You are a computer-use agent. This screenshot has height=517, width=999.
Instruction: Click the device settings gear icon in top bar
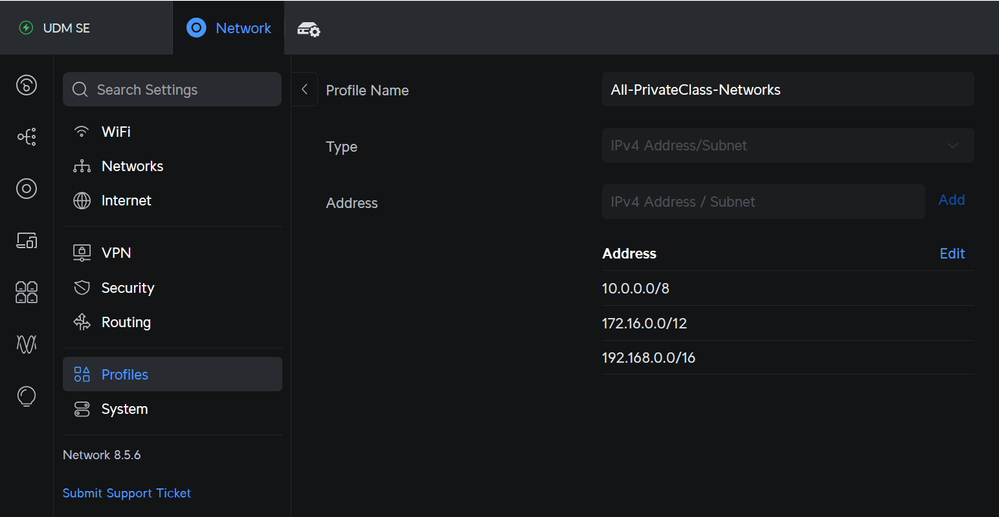coord(309,29)
